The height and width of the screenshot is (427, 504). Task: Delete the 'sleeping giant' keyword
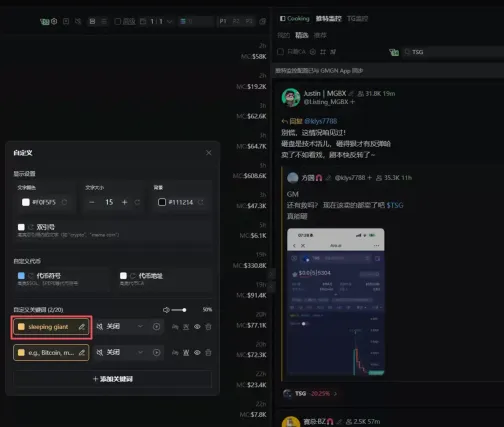[x=208, y=327]
